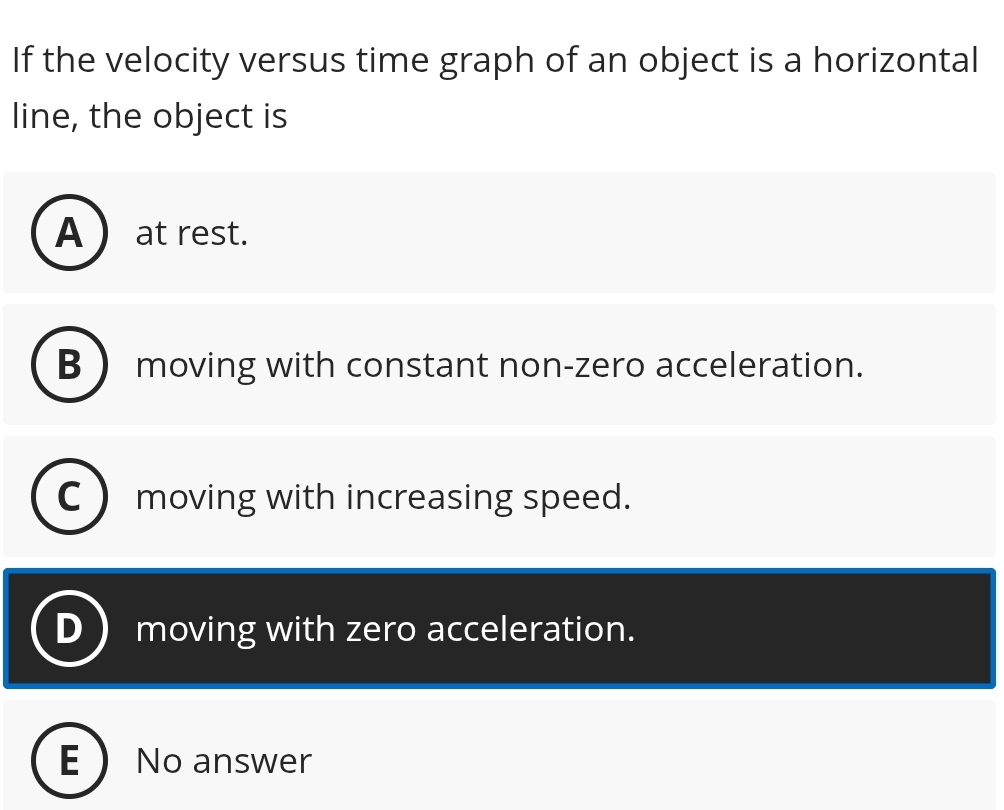Click the circled letter A badge

click(x=68, y=233)
